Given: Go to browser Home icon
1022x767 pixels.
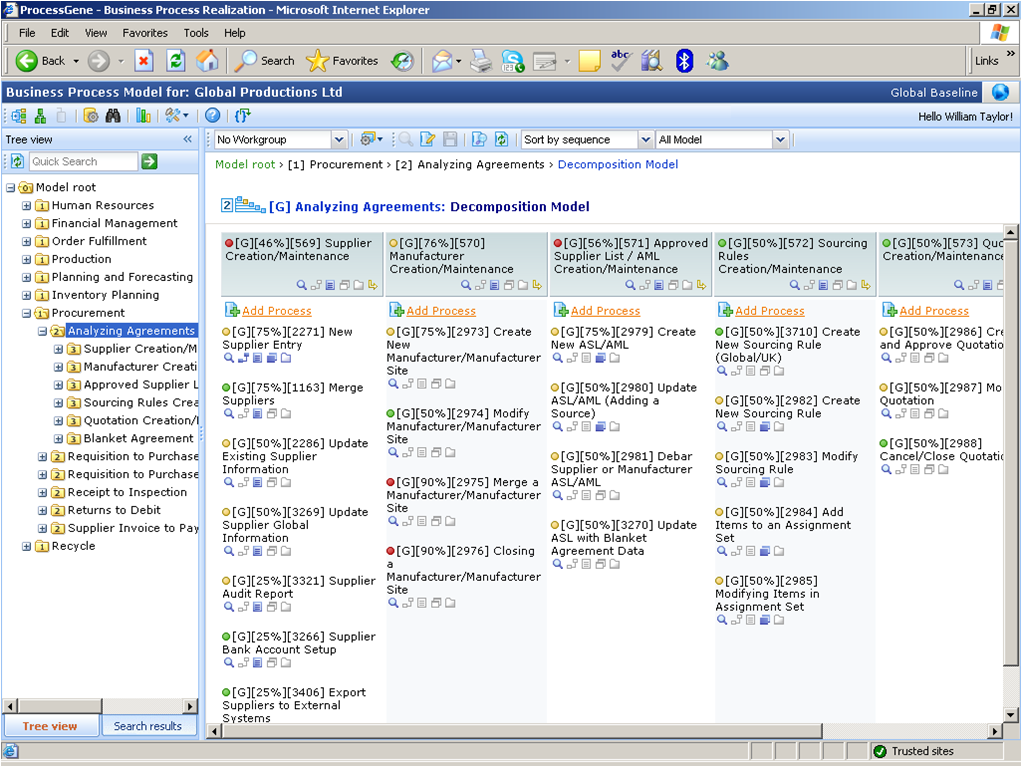Looking at the screenshot, I should point(207,61).
